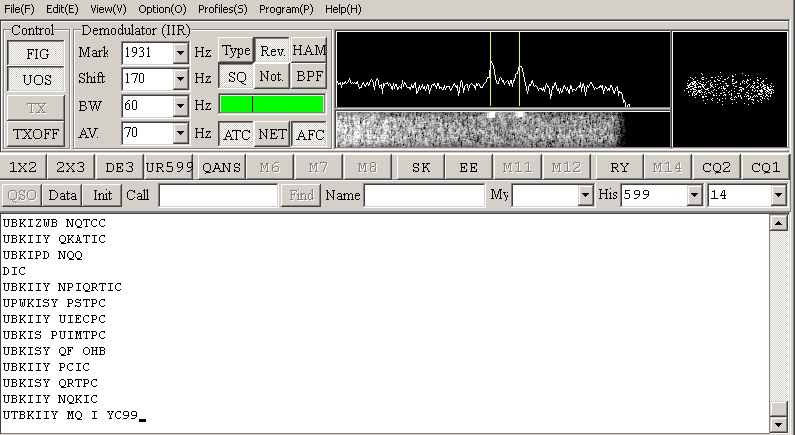Screen dimensions: 795x435
Task: Send the RY test macro
Action: 620,167
